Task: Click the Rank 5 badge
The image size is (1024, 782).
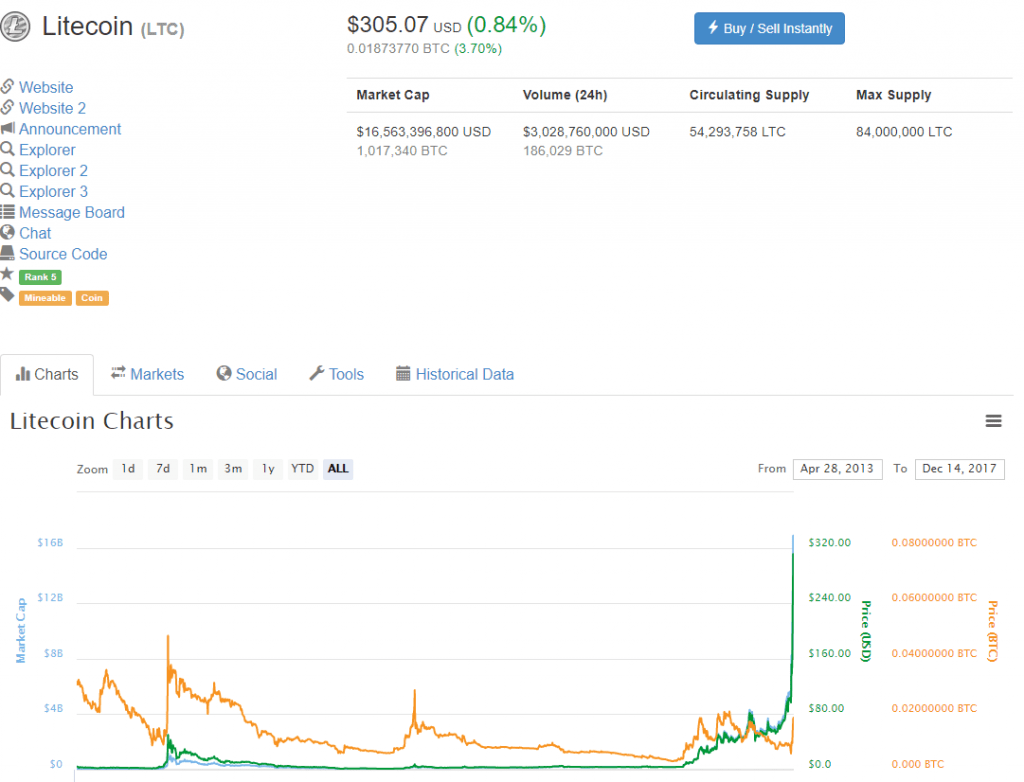Action: click(x=40, y=277)
